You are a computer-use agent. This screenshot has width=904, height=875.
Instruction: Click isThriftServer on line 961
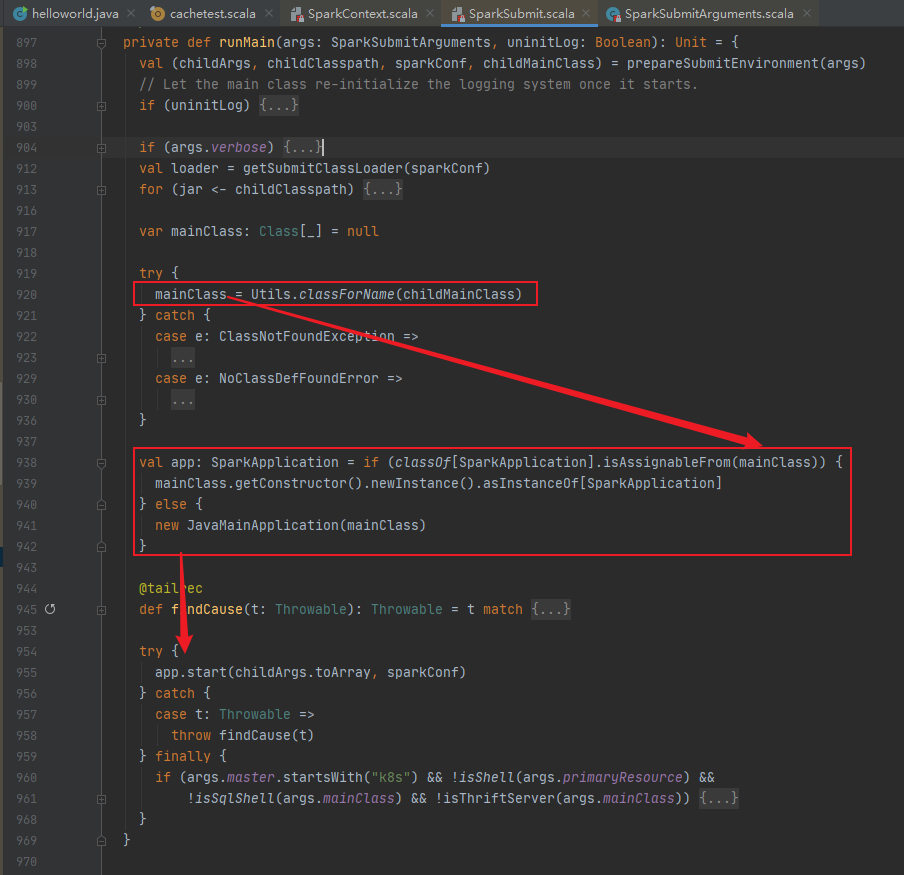click(x=499, y=798)
